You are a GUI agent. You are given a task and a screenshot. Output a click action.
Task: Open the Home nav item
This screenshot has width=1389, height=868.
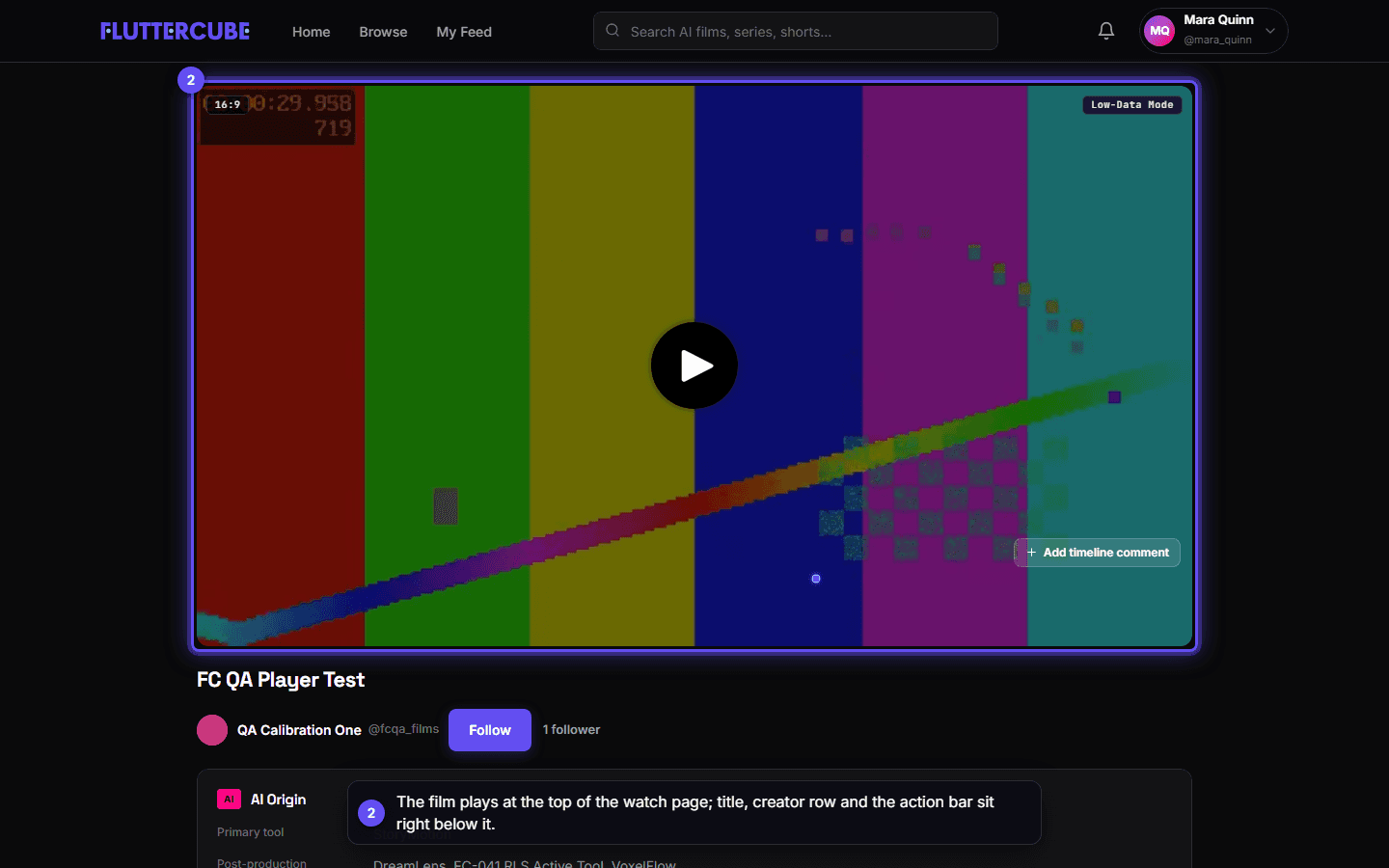(x=311, y=32)
